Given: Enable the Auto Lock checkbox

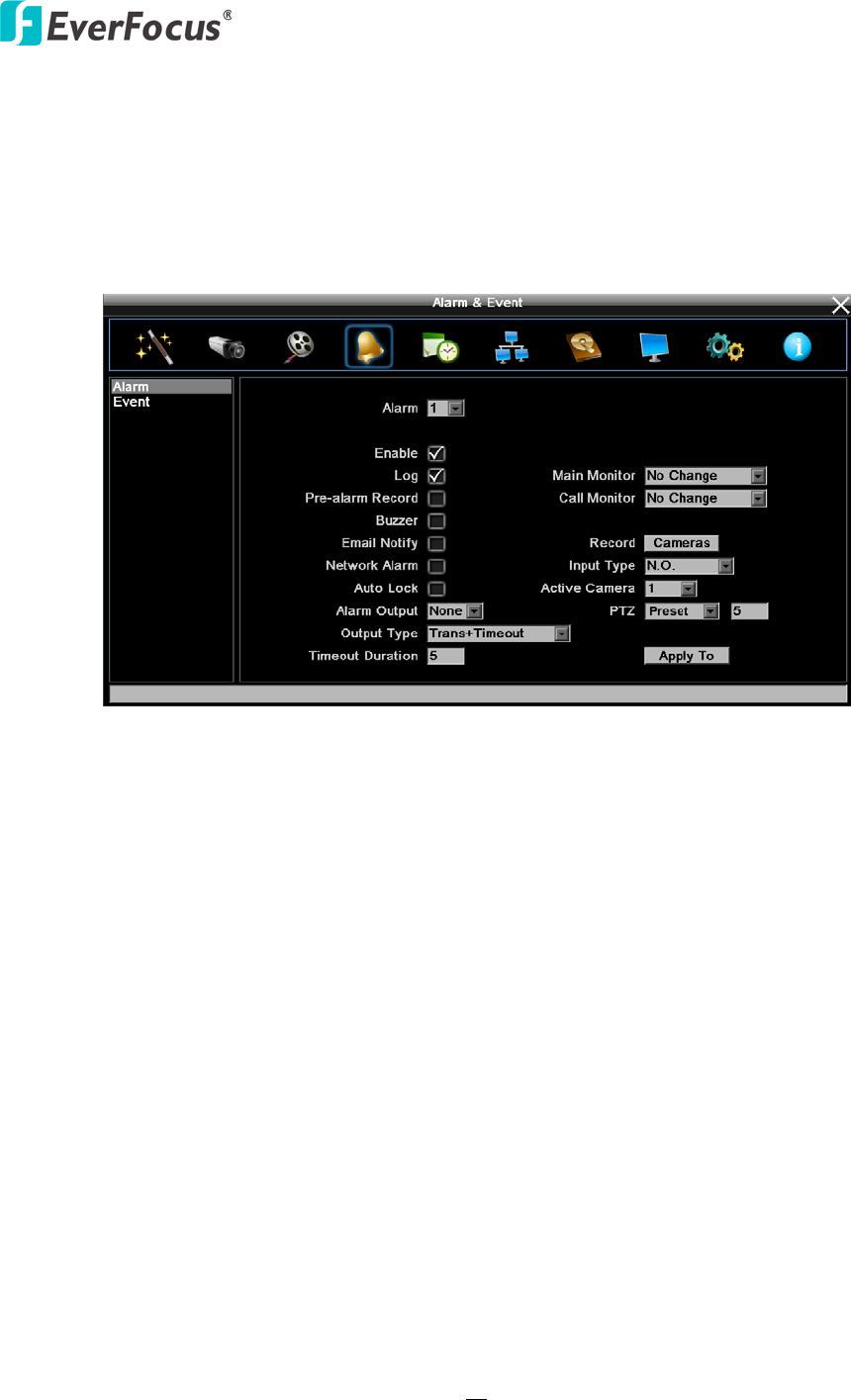Looking at the screenshot, I should (436, 589).
